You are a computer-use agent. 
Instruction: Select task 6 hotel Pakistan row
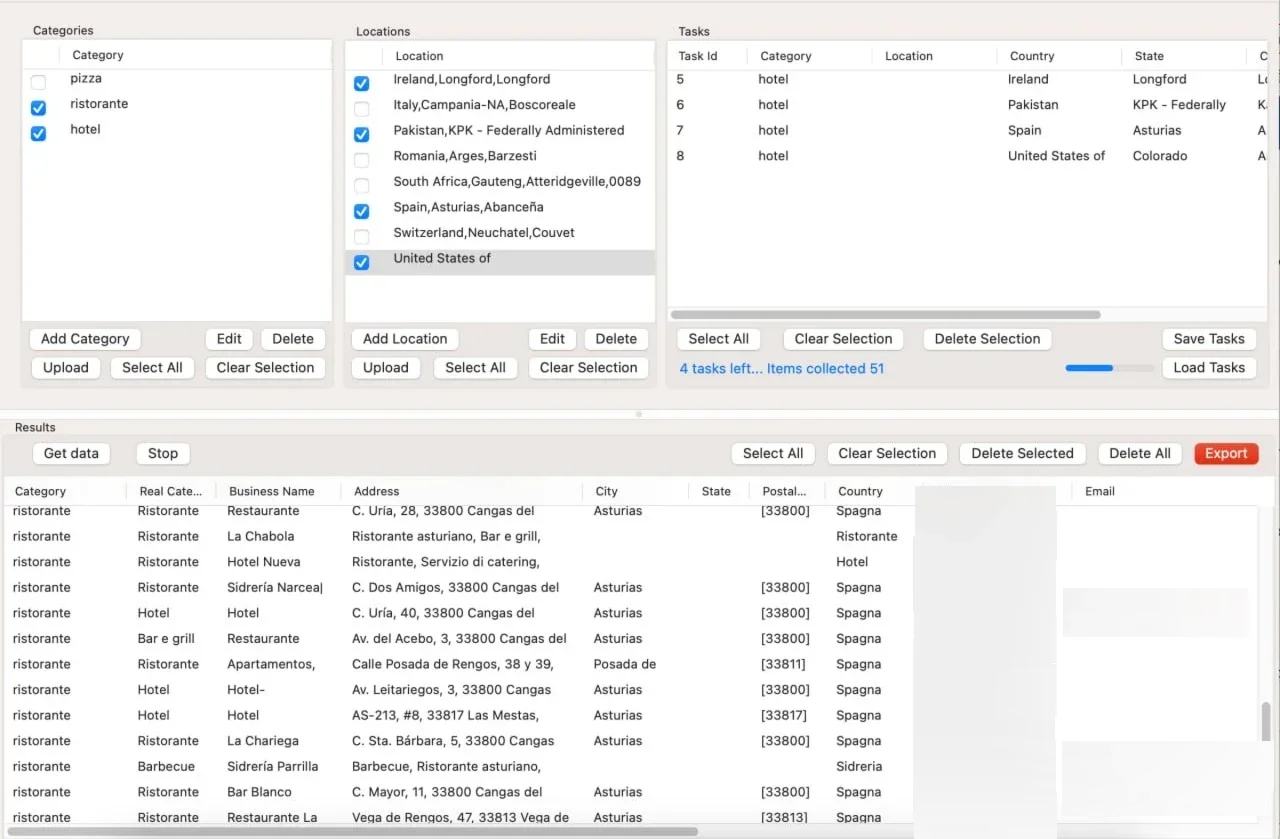click(967, 105)
